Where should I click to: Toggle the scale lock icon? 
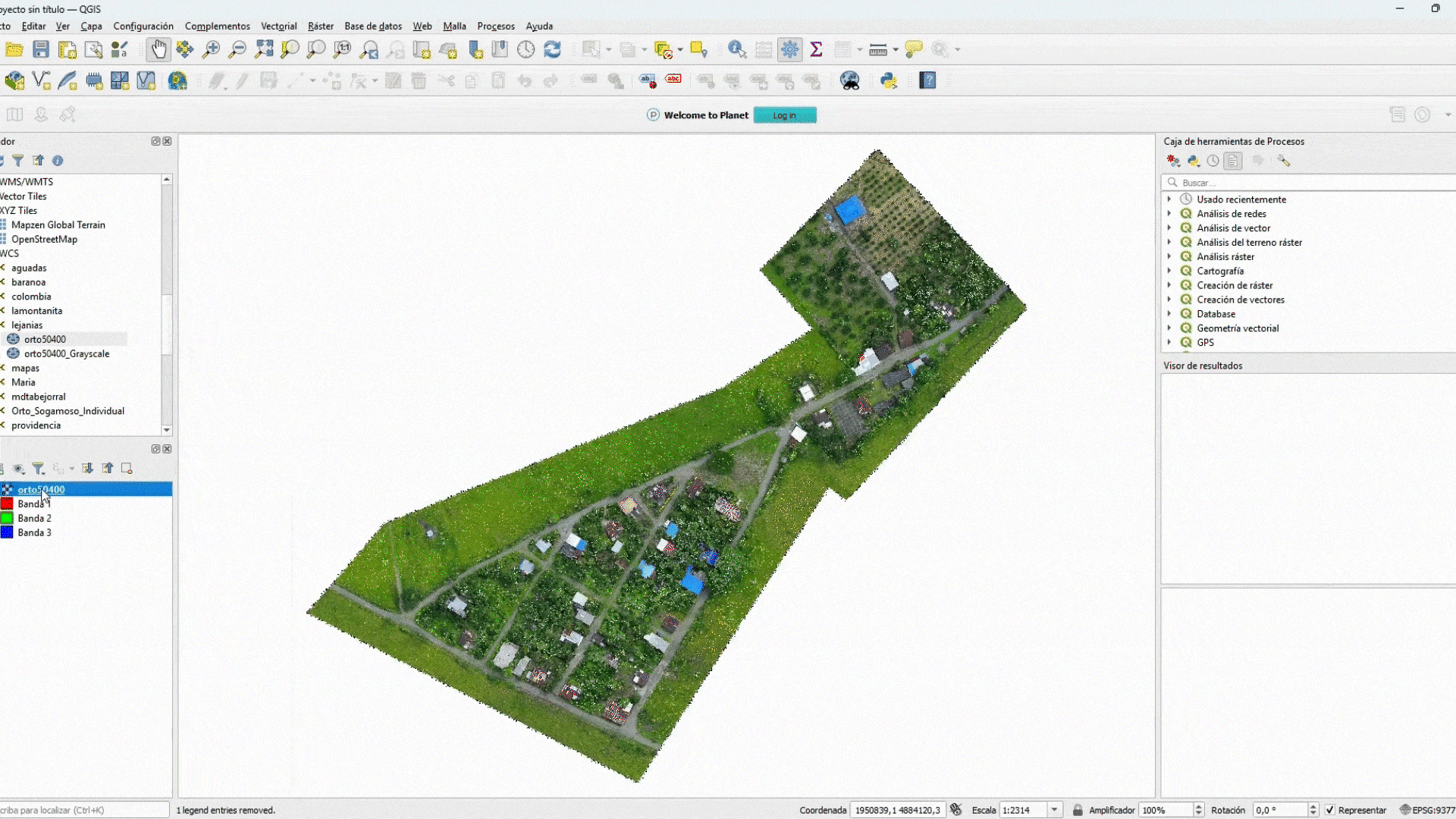(x=1078, y=810)
